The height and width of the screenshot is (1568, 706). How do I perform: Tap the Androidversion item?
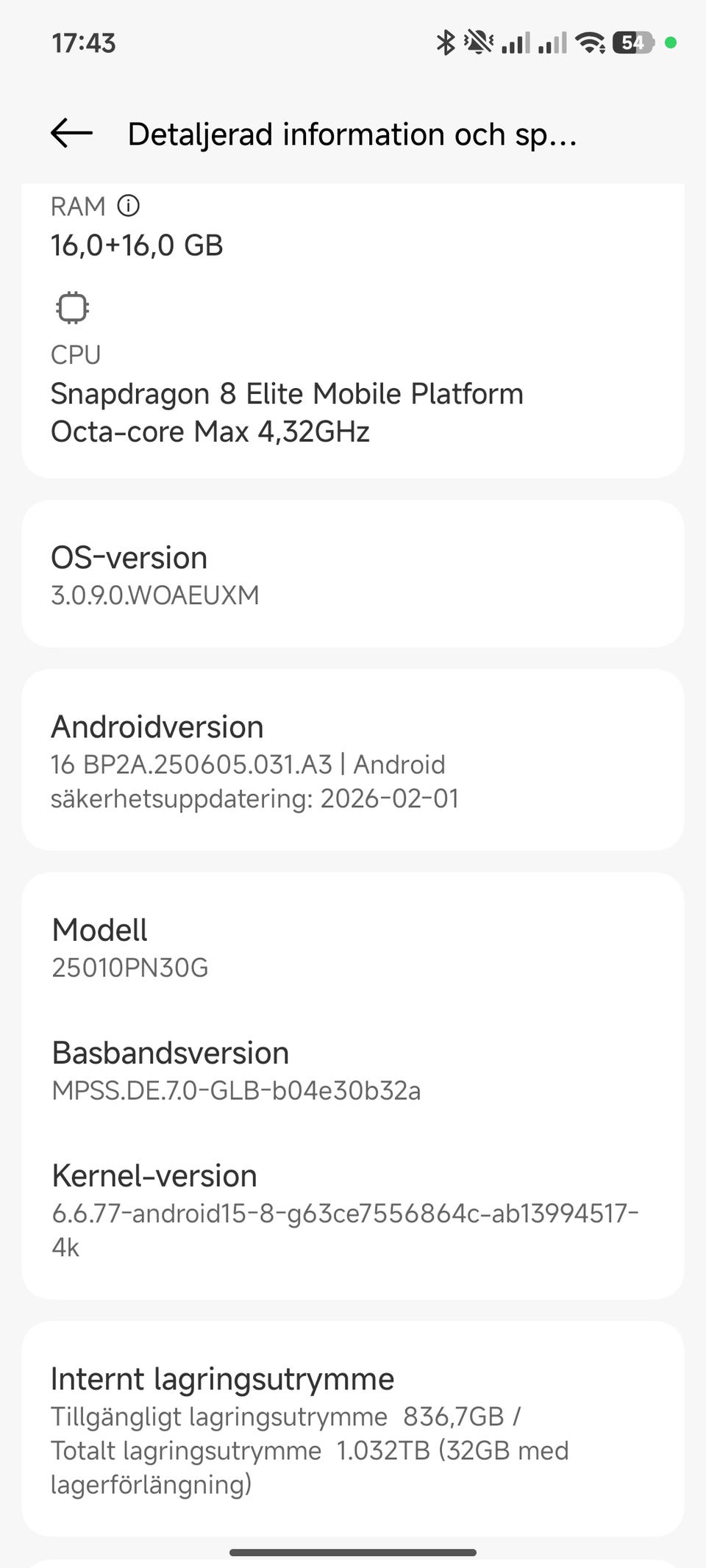pyautogui.click(x=353, y=760)
